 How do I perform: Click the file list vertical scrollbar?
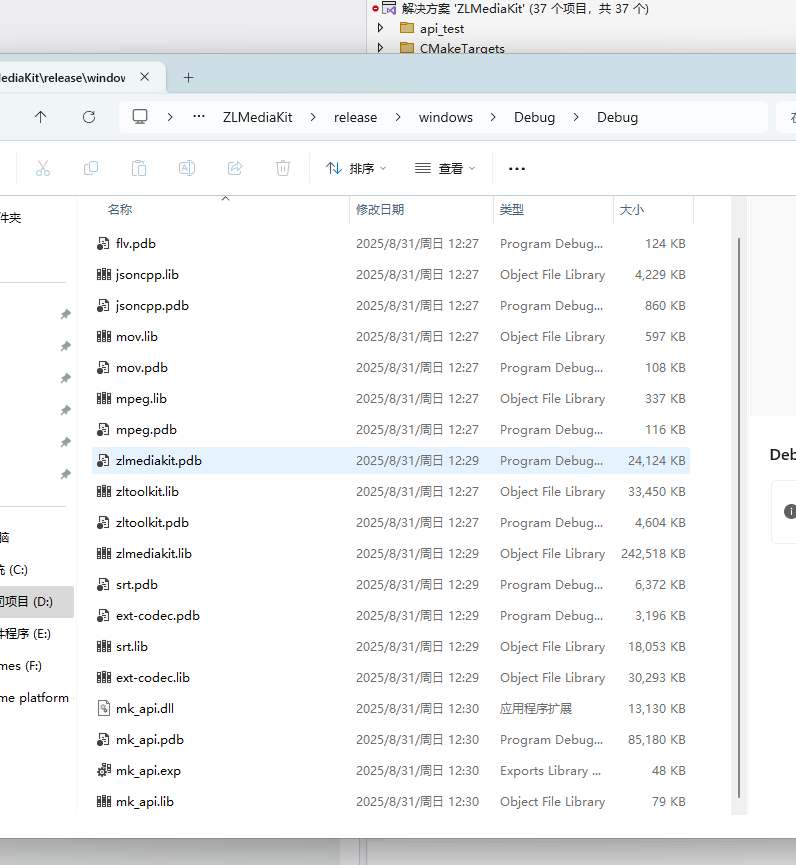coord(739,517)
